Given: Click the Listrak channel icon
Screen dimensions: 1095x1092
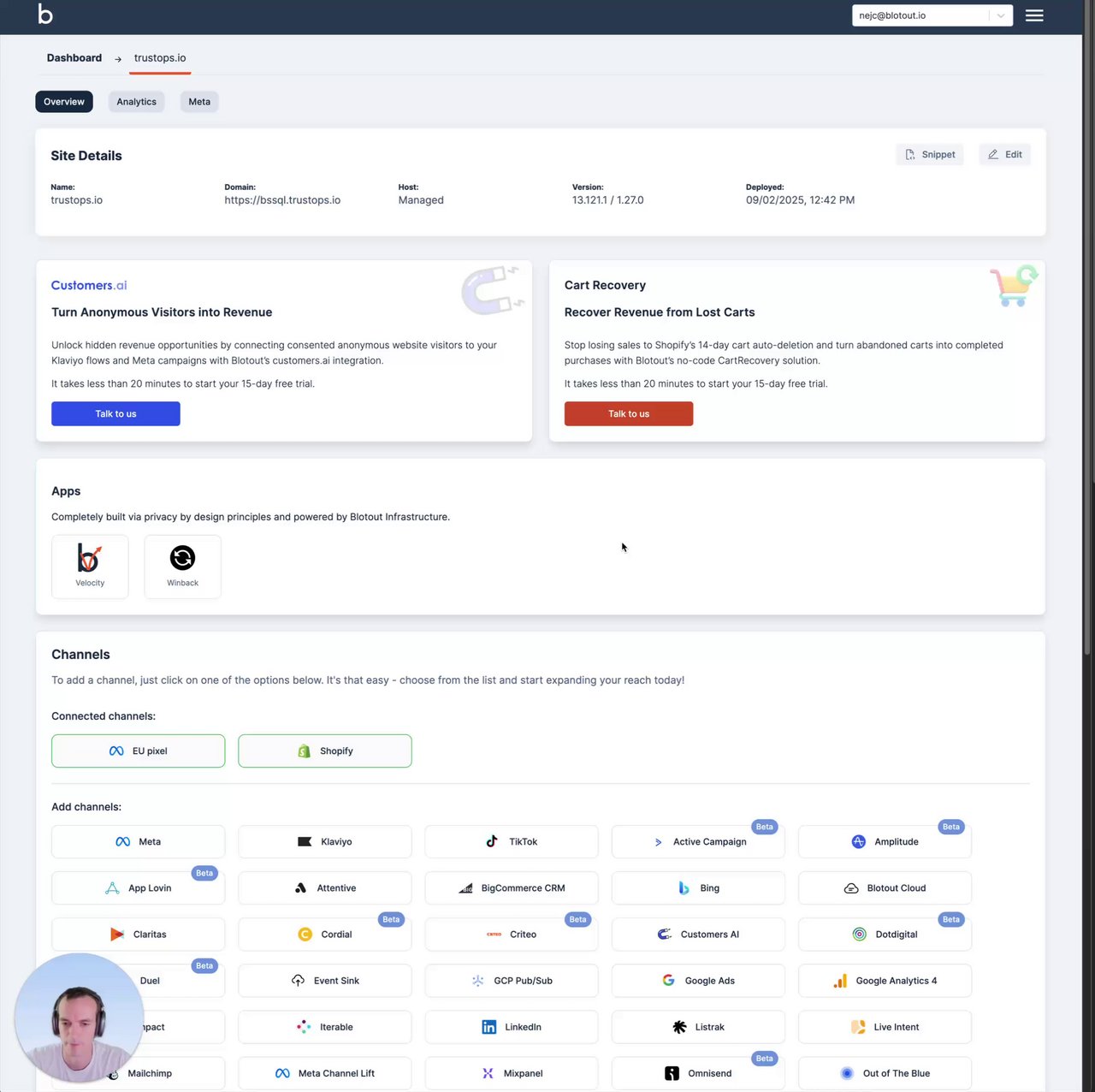Looking at the screenshot, I should tap(679, 1027).
